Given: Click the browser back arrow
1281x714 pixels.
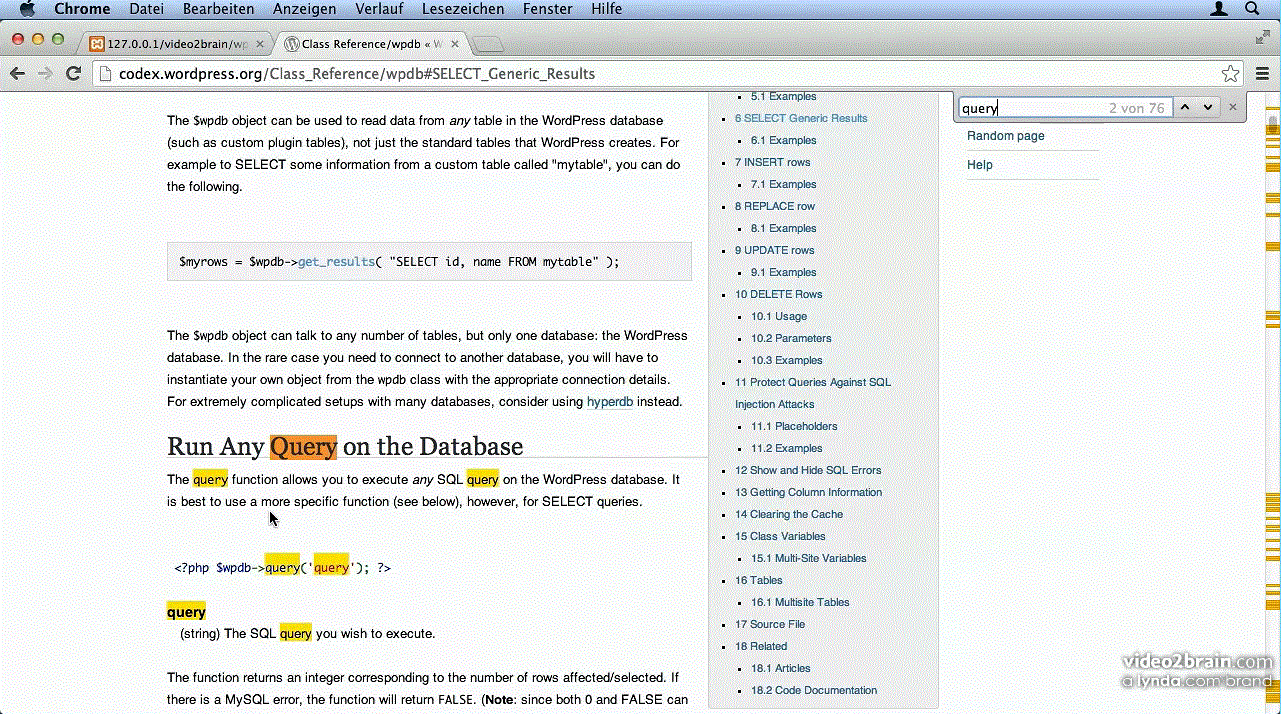Looking at the screenshot, I should coord(17,73).
